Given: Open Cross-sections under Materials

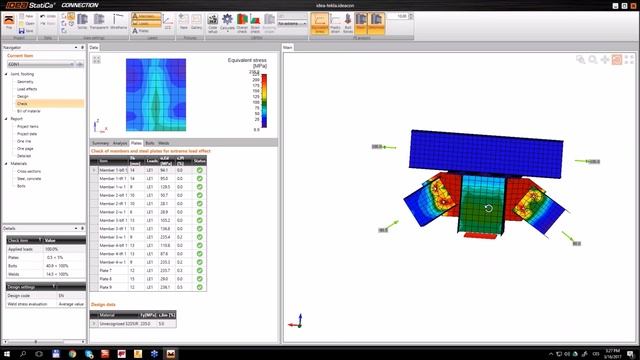Looking at the screenshot, I should tap(29, 171).
